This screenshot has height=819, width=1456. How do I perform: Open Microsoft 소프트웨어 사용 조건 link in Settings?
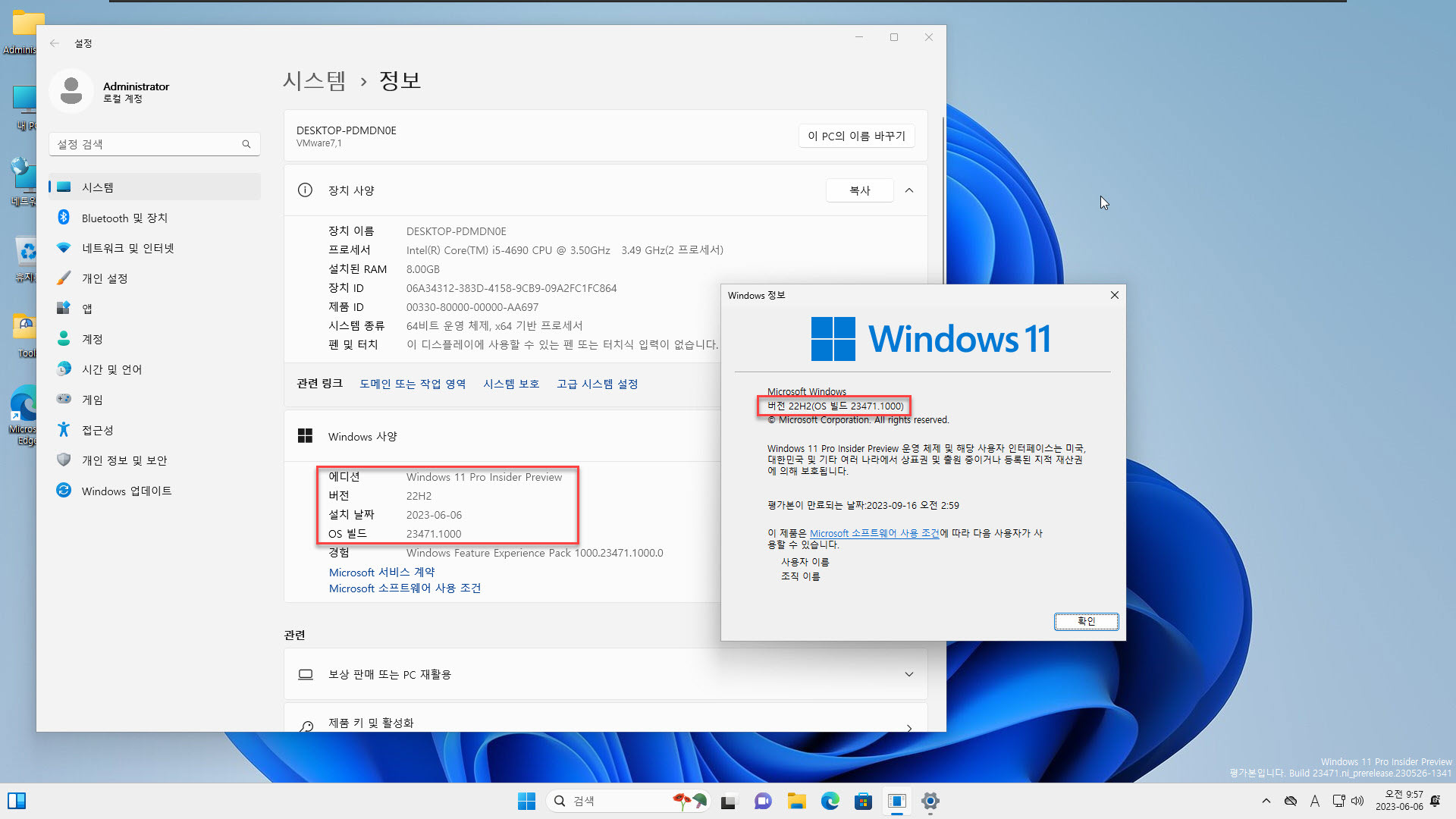click(x=405, y=588)
